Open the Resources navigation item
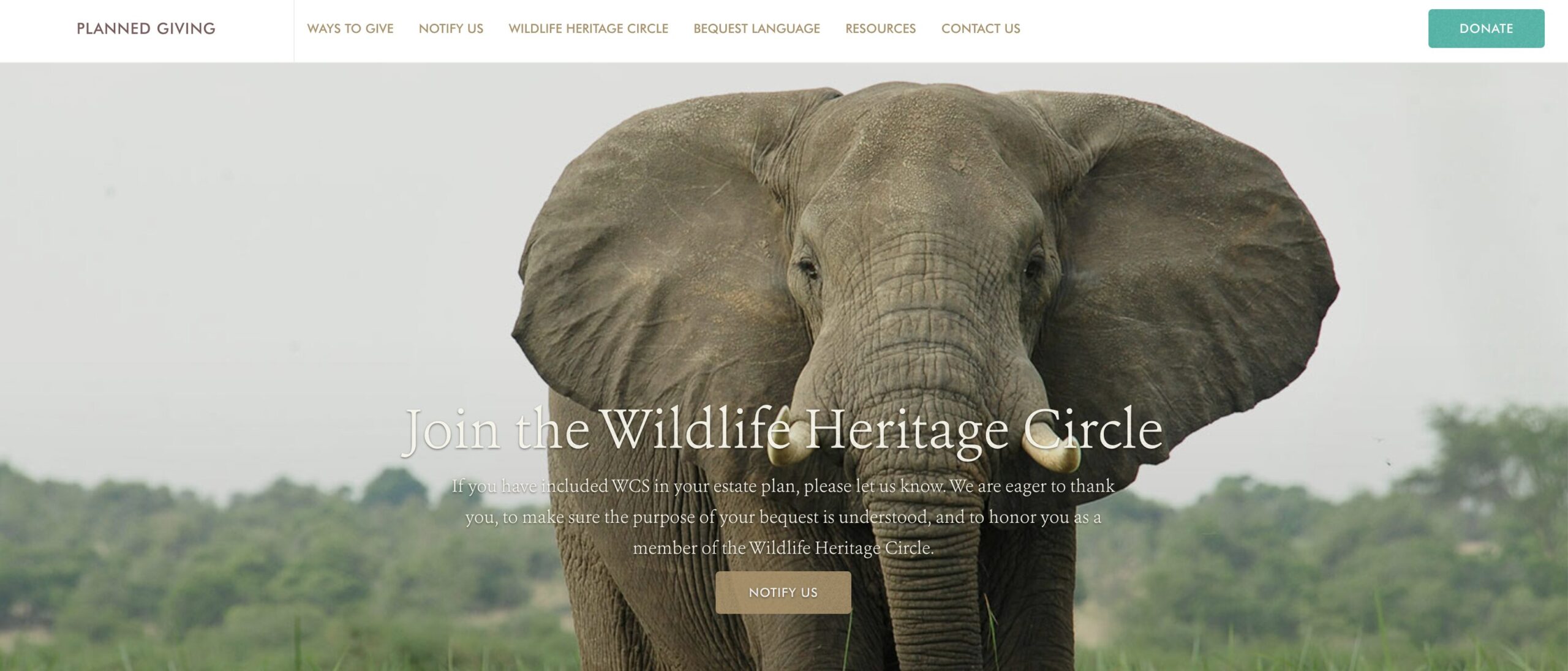1568x671 pixels. (x=881, y=29)
